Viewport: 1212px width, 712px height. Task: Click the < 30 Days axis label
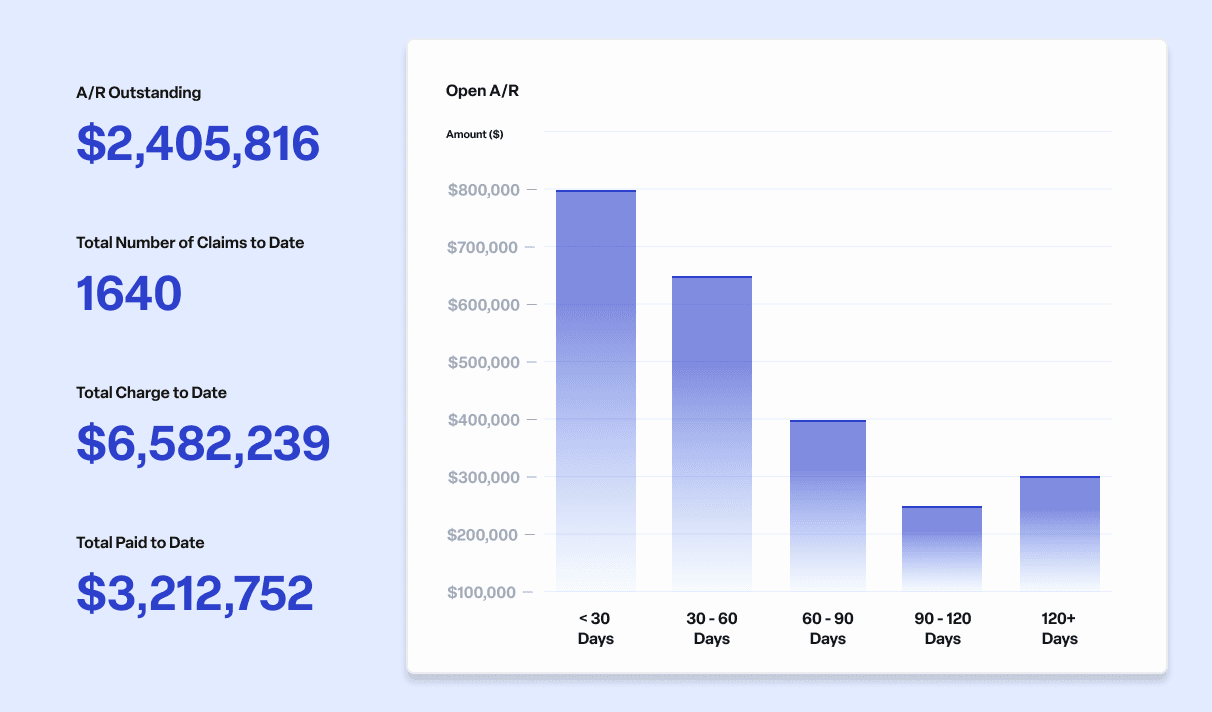click(x=596, y=629)
